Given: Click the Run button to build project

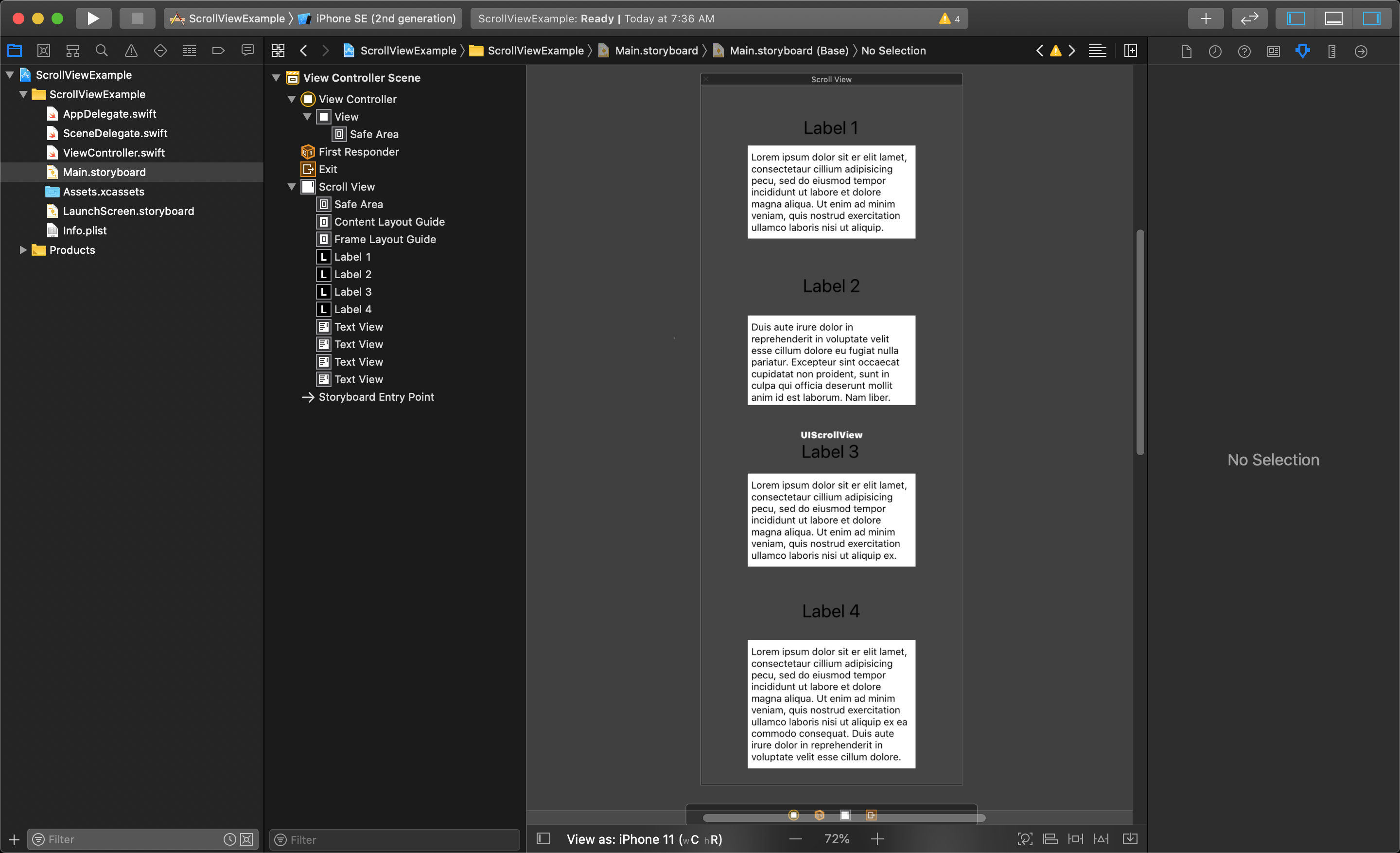Looking at the screenshot, I should [92, 18].
